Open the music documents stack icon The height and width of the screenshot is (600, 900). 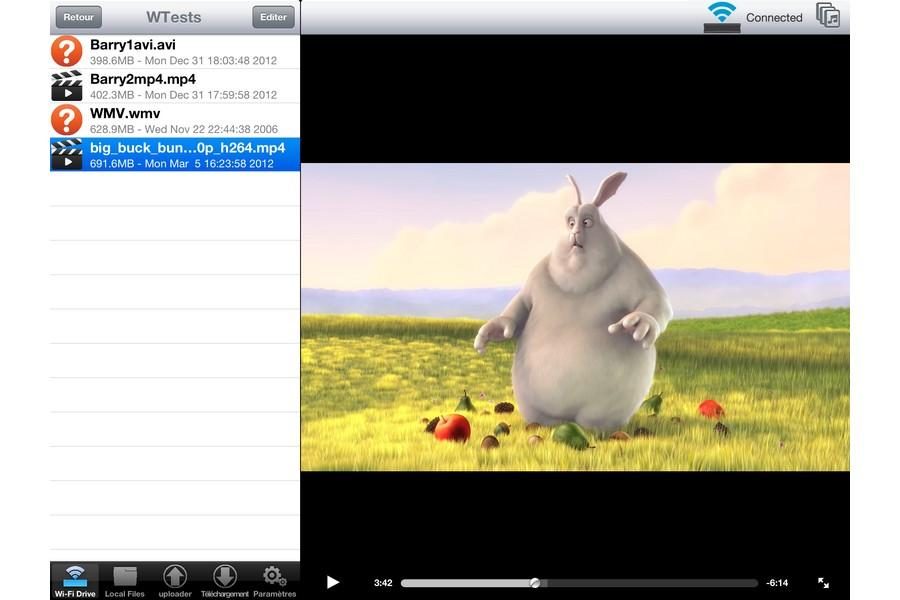click(828, 16)
